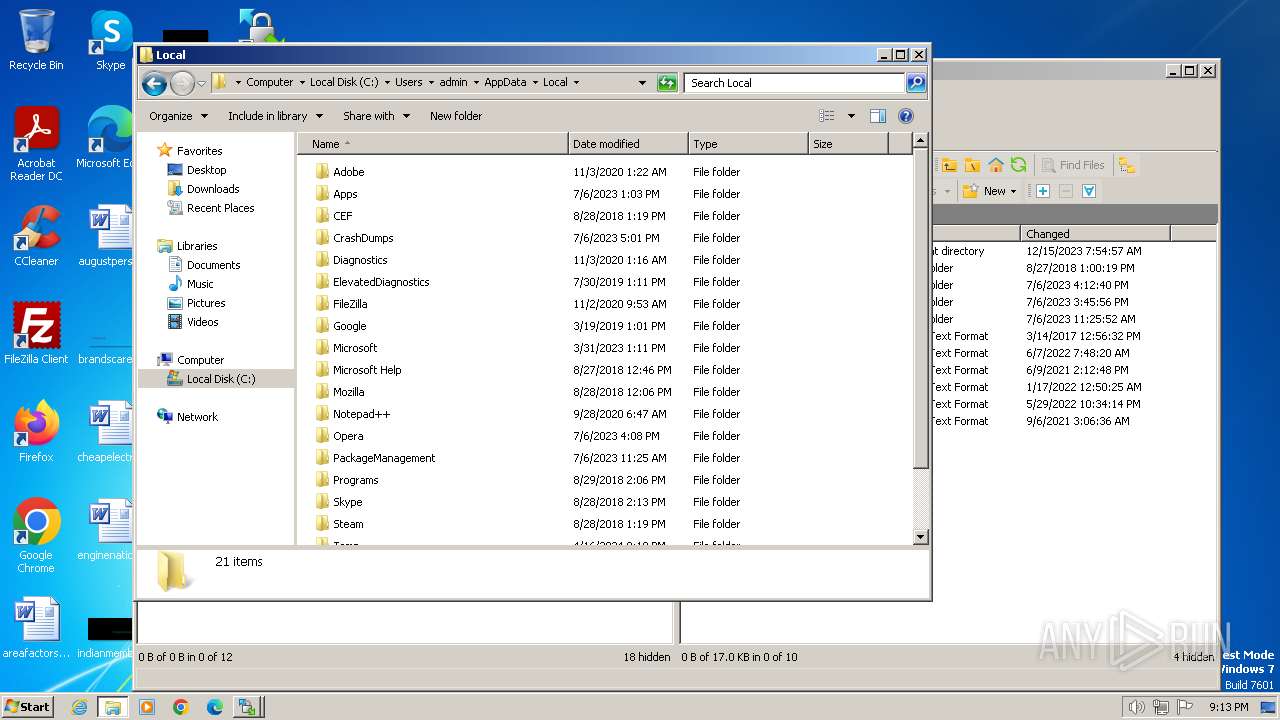
Task: Open directory tree icon in WinSCP toolbar
Action: (1127, 165)
